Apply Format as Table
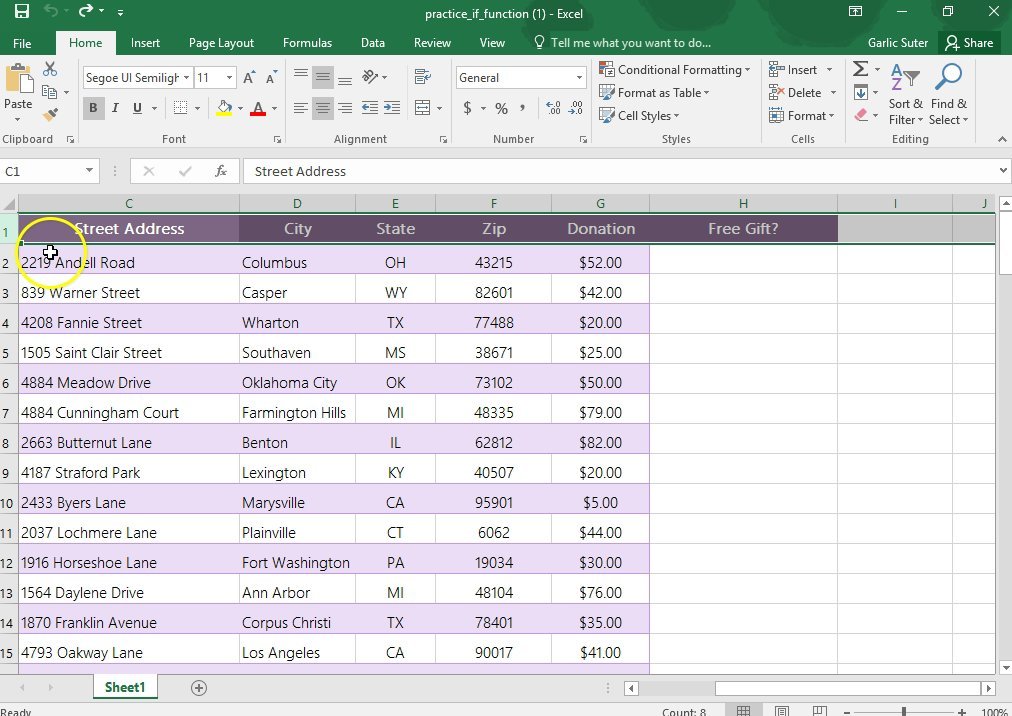1012x716 pixels. [654, 92]
